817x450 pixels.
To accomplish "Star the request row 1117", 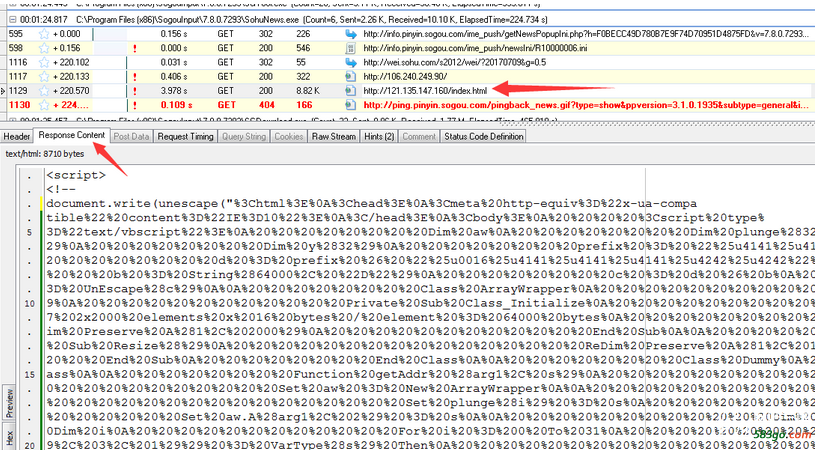I will tap(44, 77).
